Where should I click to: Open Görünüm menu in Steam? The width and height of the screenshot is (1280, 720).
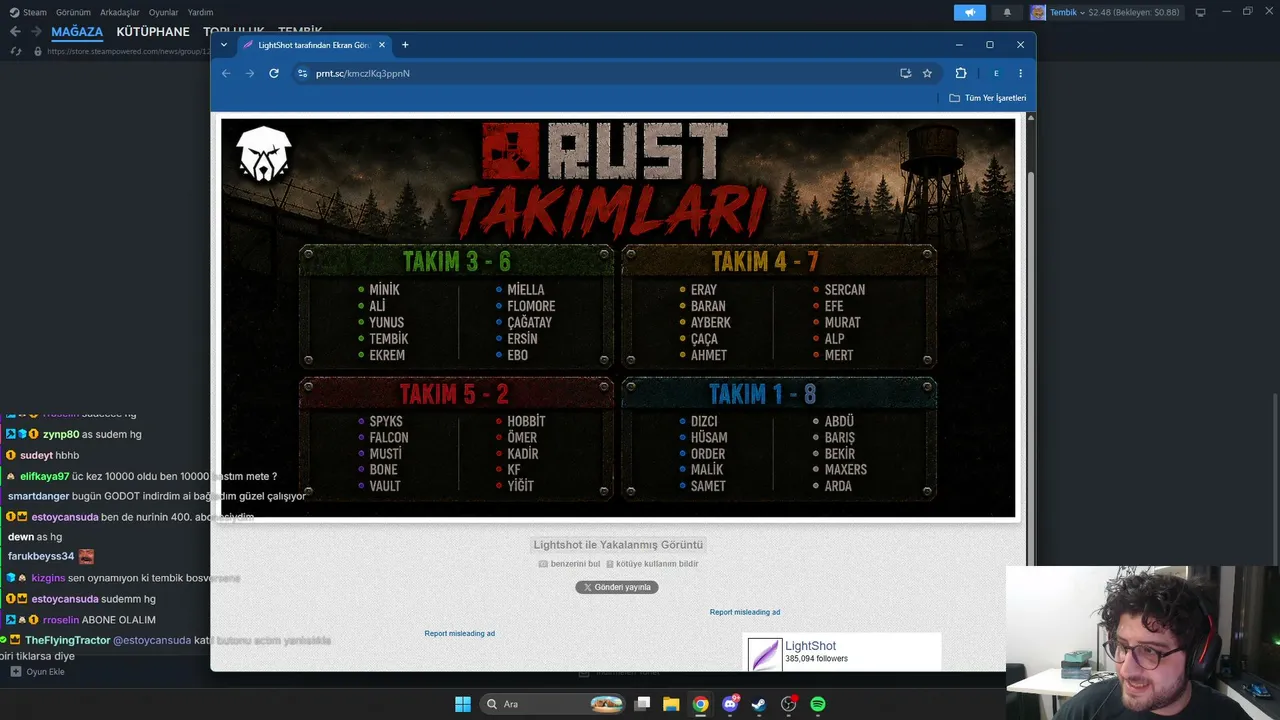click(73, 12)
